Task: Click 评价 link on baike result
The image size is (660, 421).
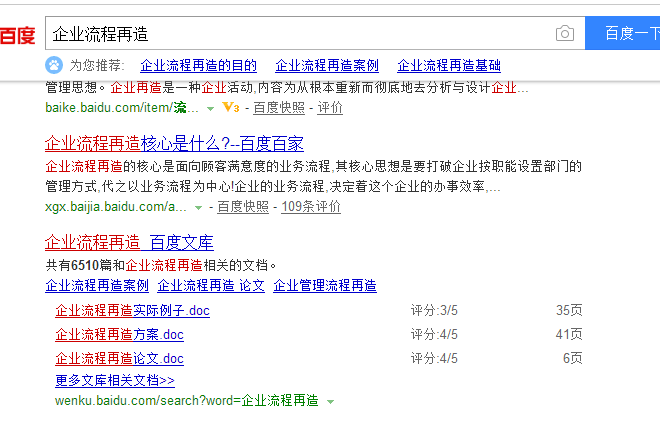Action: click(330, 108)
